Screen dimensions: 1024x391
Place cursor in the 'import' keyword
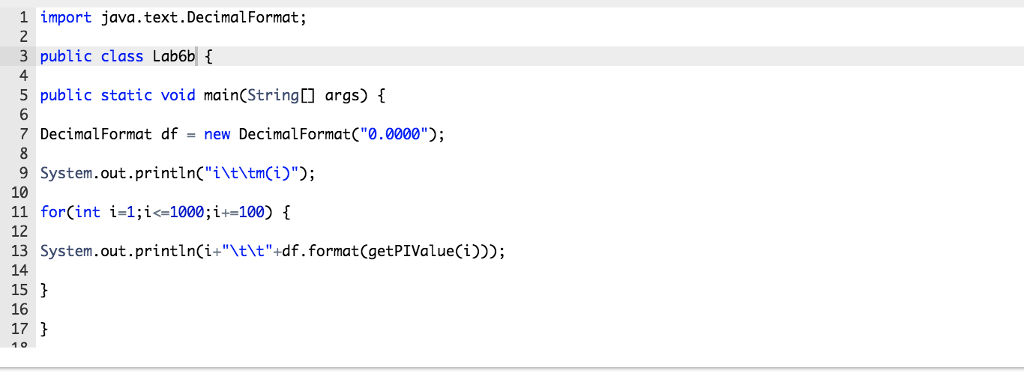click(x=66, y=18)
